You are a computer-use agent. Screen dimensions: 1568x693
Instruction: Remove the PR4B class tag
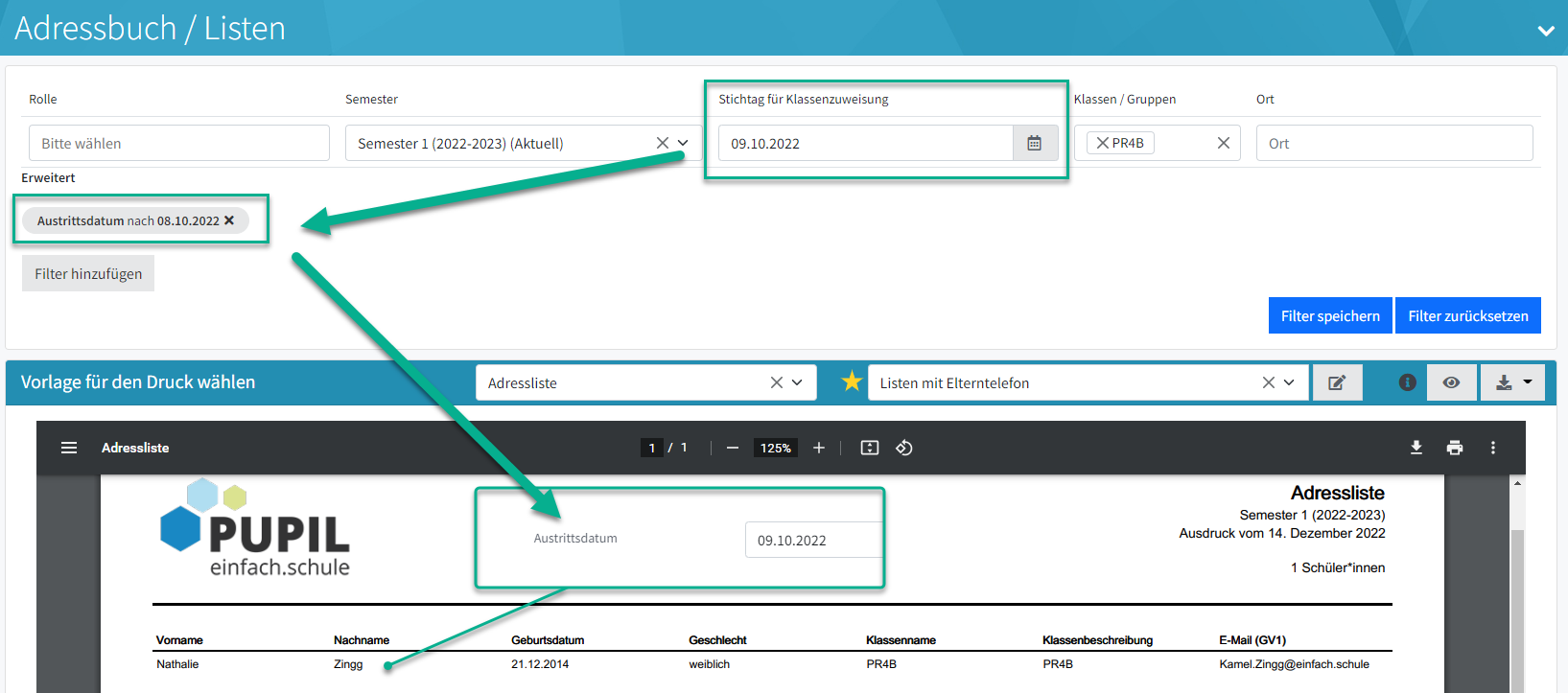pos(1103,143)
